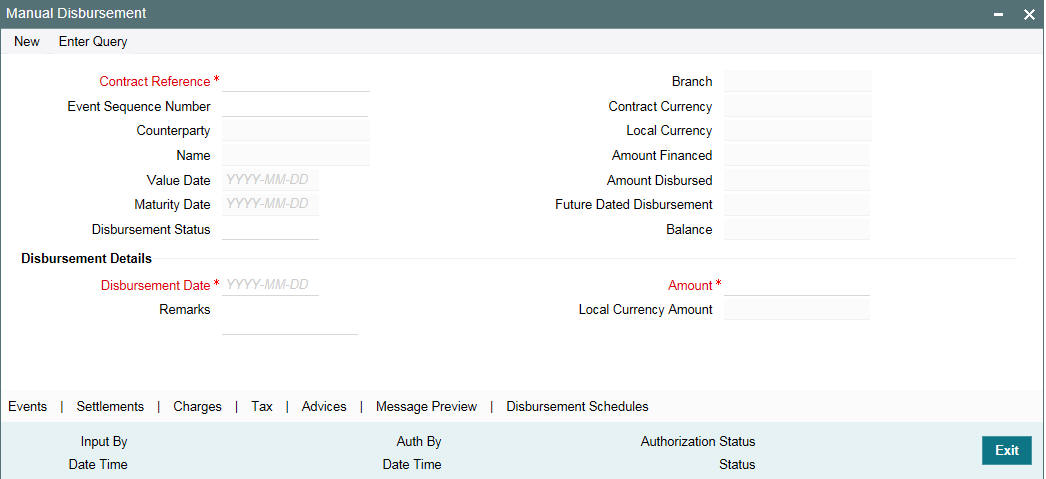Screen dimensions: 1046x479
Task: Click the Branch field
Action: tap(797, 81)
